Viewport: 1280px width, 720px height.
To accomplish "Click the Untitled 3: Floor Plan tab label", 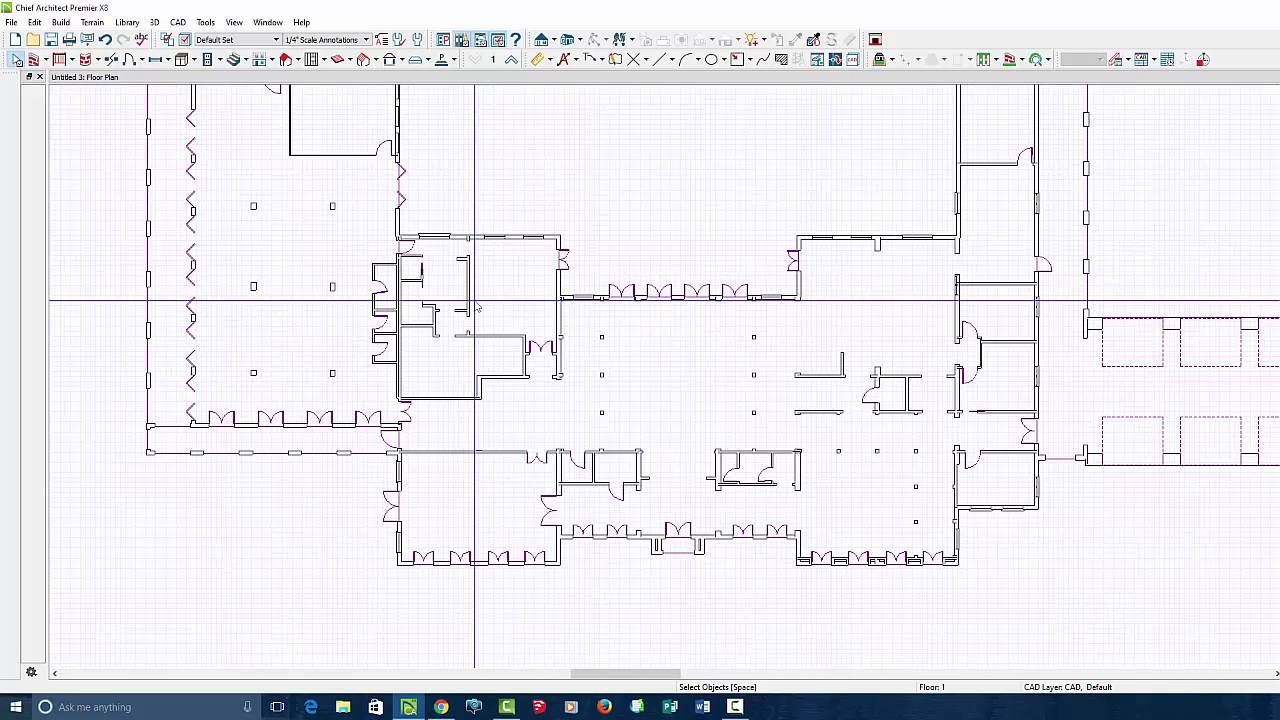I will tap(85, 77).
